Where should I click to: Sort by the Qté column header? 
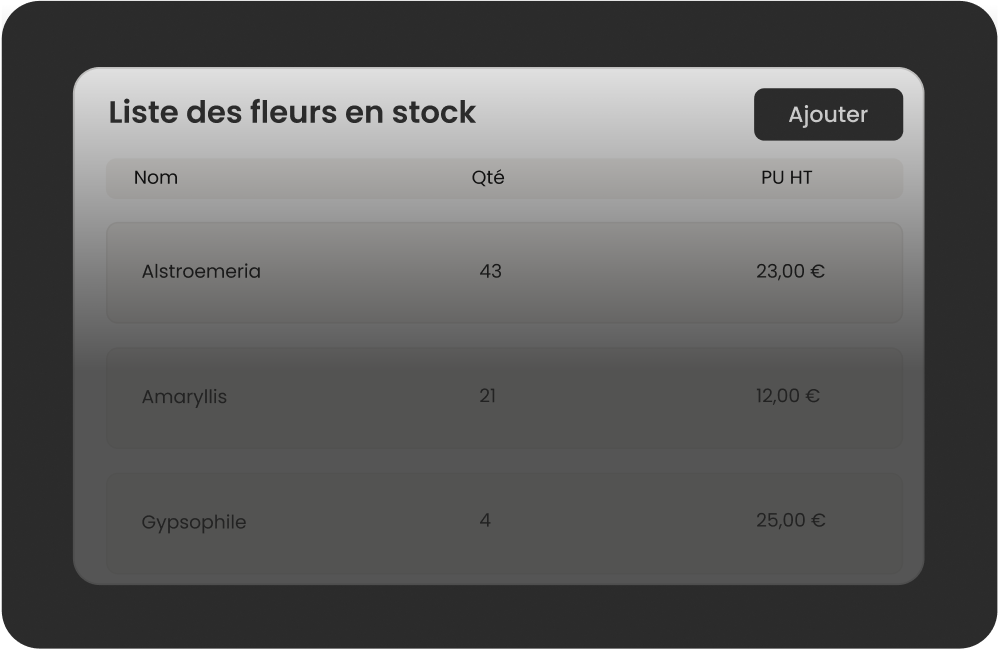(488, 177)
